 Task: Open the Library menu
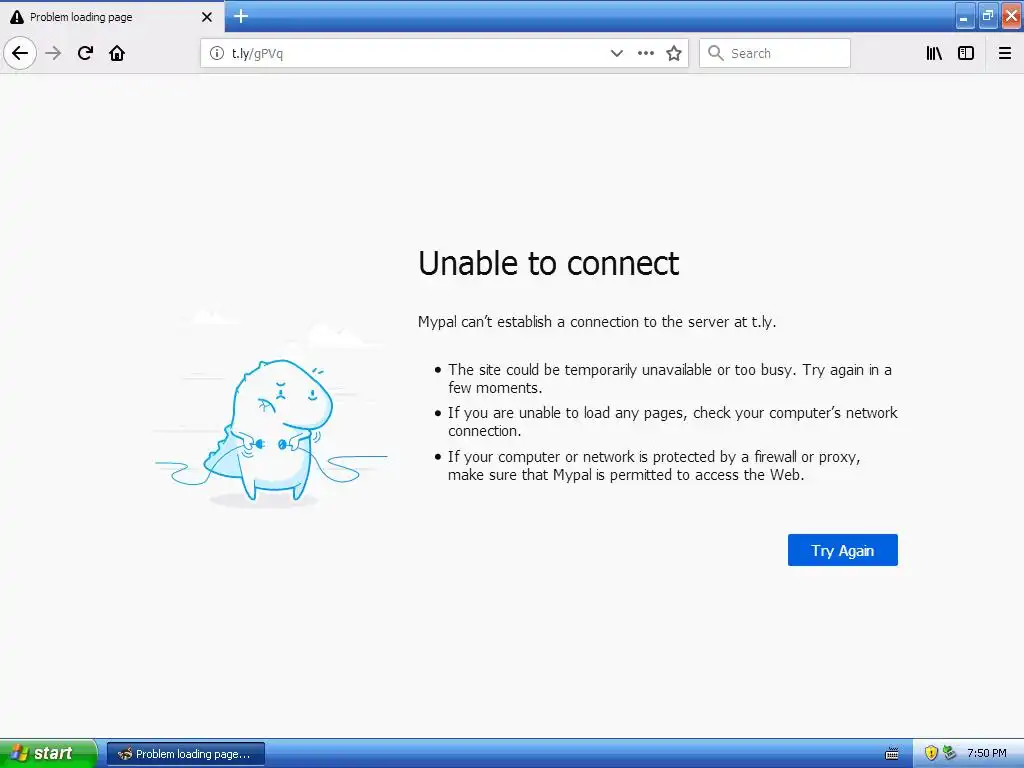coord(934,53)
